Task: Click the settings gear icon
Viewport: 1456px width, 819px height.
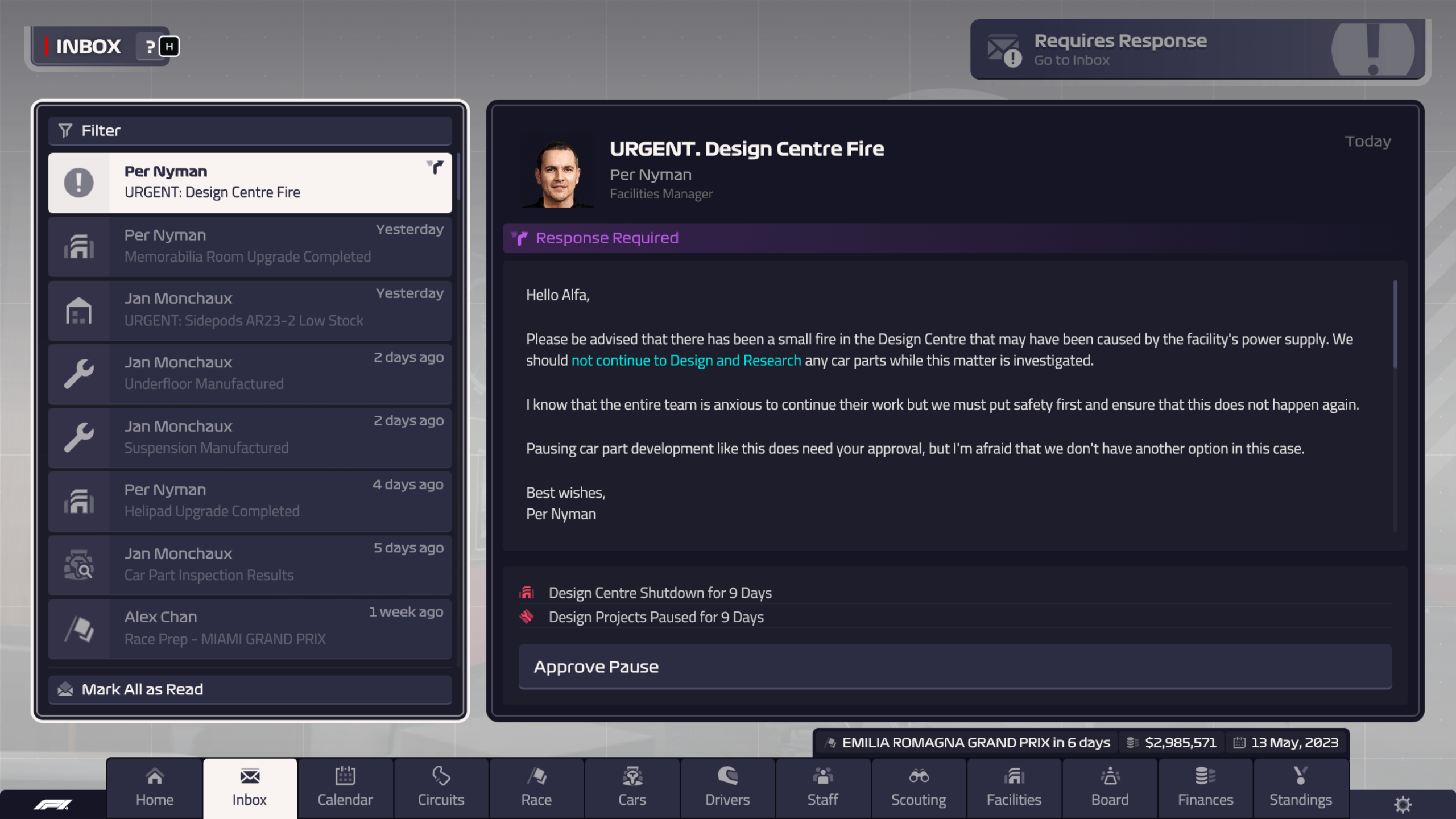Action: click(1403, 804)
